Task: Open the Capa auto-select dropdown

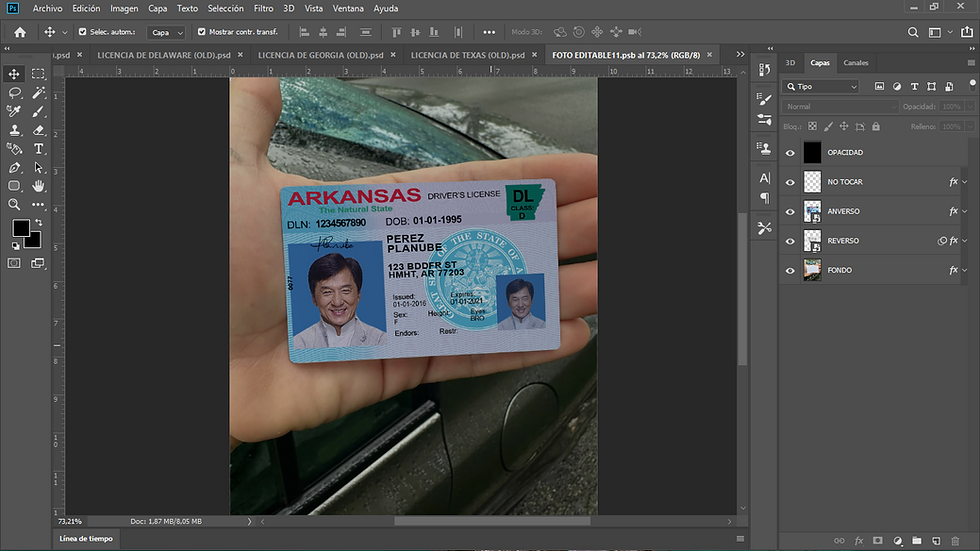Action: coord(166,32)
